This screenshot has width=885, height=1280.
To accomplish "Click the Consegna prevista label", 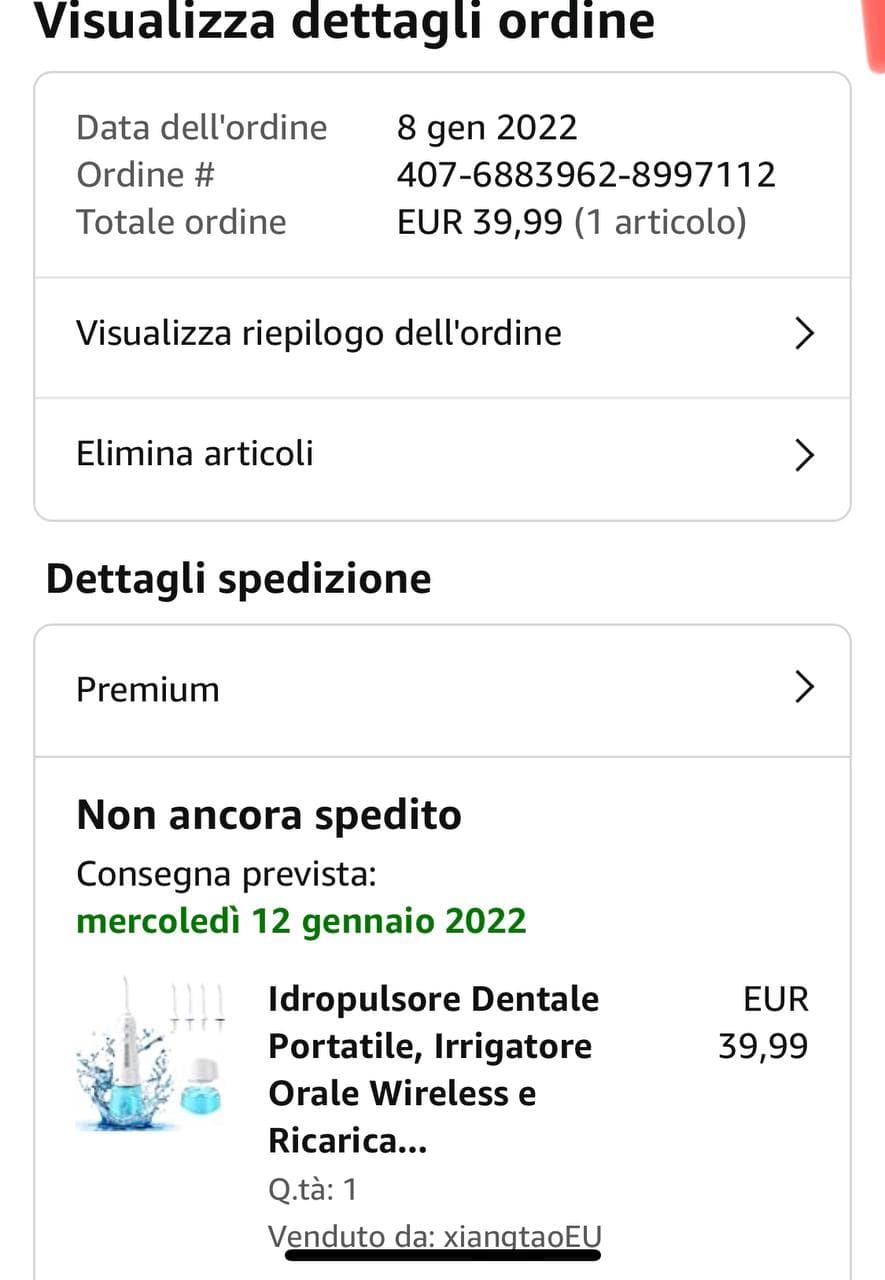I will click(226, 874).
